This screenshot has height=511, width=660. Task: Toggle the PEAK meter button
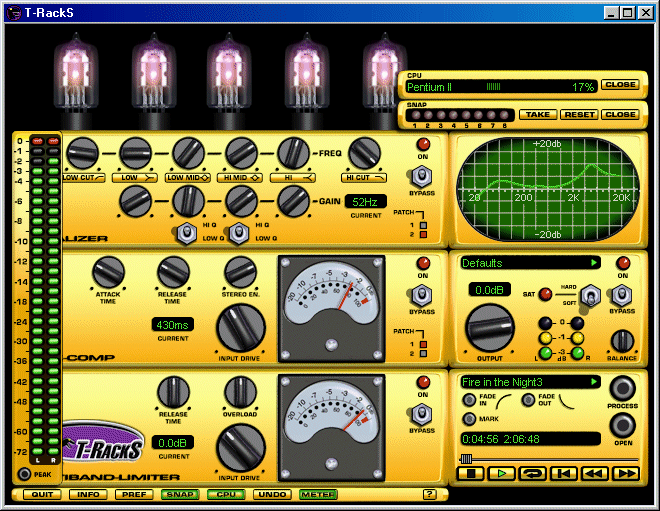(x=24, y=474)
